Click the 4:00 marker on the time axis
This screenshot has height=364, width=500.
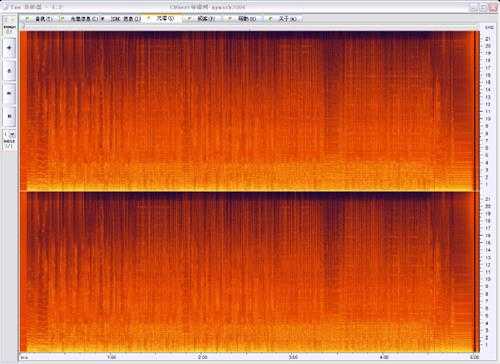[x=384, y=357]
